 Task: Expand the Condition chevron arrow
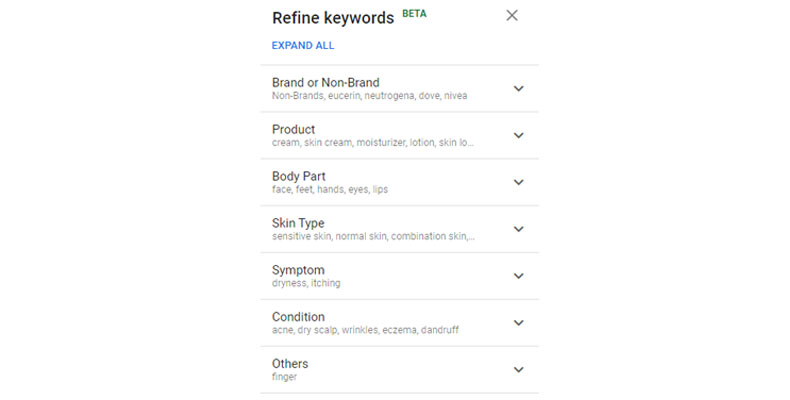tap(518, 323)
